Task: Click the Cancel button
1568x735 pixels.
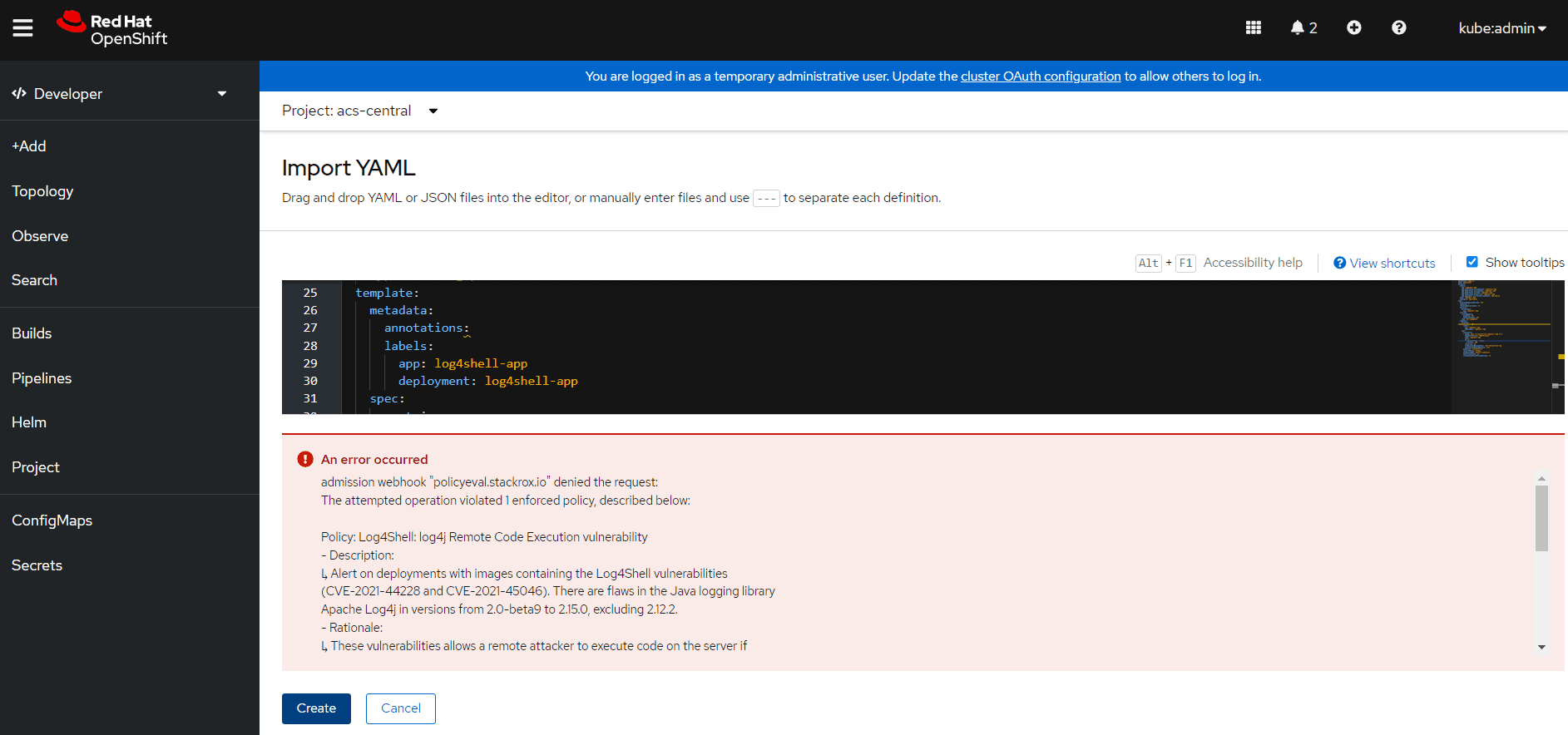Action: click(401, 708)
